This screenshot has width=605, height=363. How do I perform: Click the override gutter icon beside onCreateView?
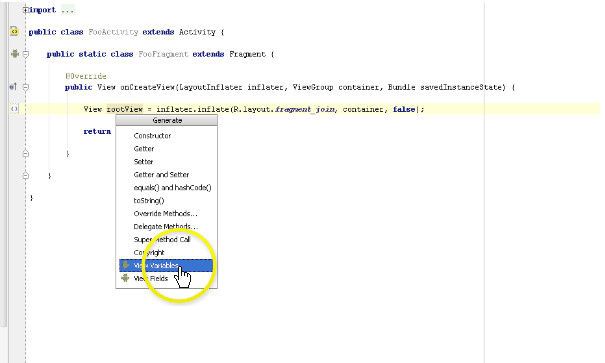[13, 87]
